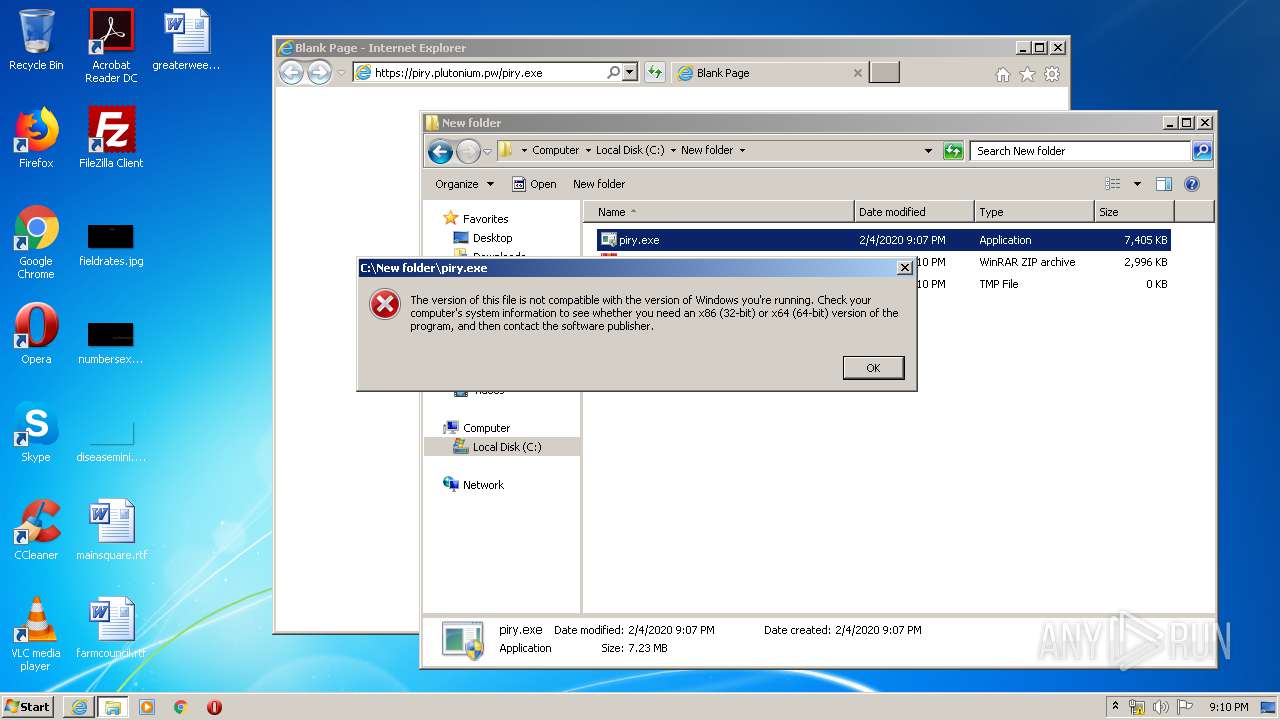The height and width of the screenshot is (720, 1280).
Task: Open diseasemini desktop file
Action: 111,440
